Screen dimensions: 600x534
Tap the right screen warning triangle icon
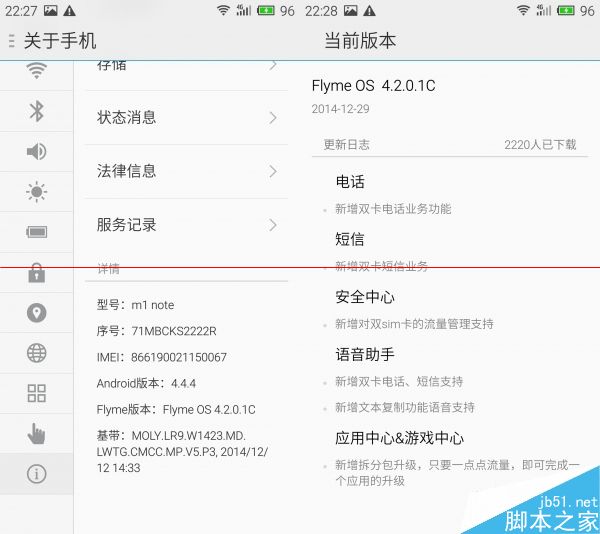pyautogui.click(x=369, y=10)
